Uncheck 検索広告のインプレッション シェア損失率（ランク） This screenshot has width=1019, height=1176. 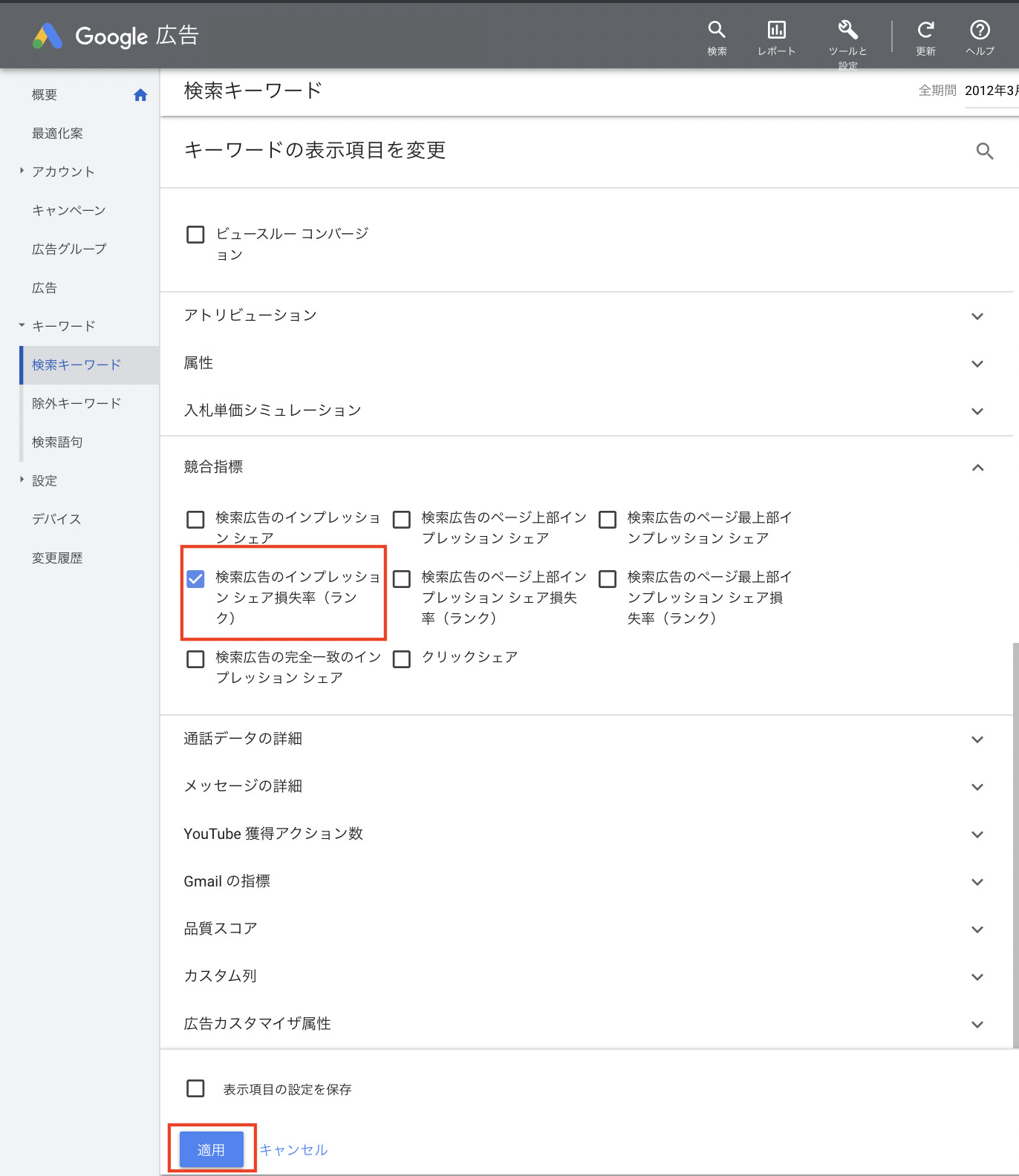pyautogui.click(x=195, y=579)
